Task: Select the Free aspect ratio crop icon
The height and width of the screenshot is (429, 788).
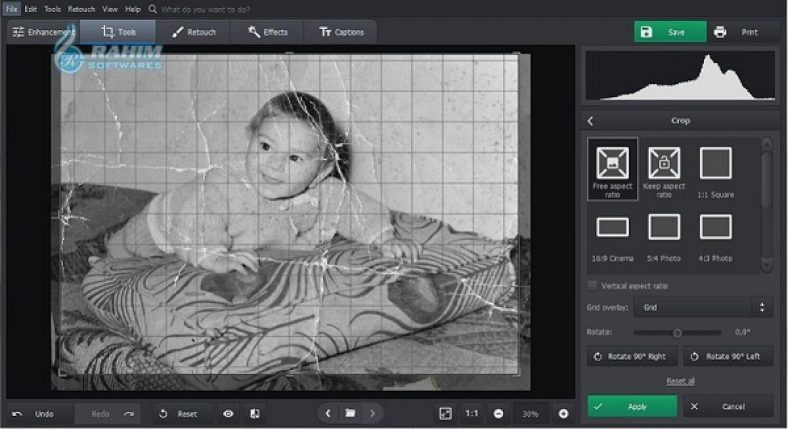Action: tap(612, 162)
